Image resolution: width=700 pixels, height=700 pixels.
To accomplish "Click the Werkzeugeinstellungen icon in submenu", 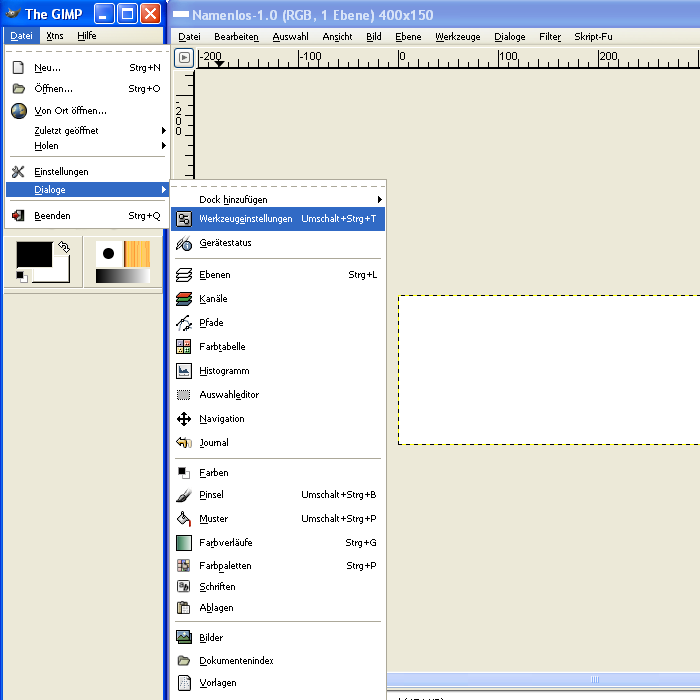I will [x=183, y=219].
